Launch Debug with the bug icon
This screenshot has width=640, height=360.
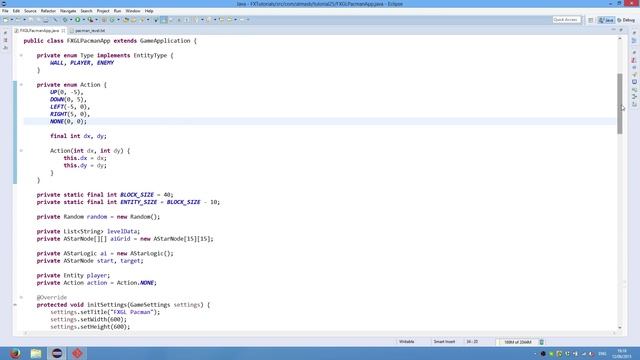coord(65,20)
